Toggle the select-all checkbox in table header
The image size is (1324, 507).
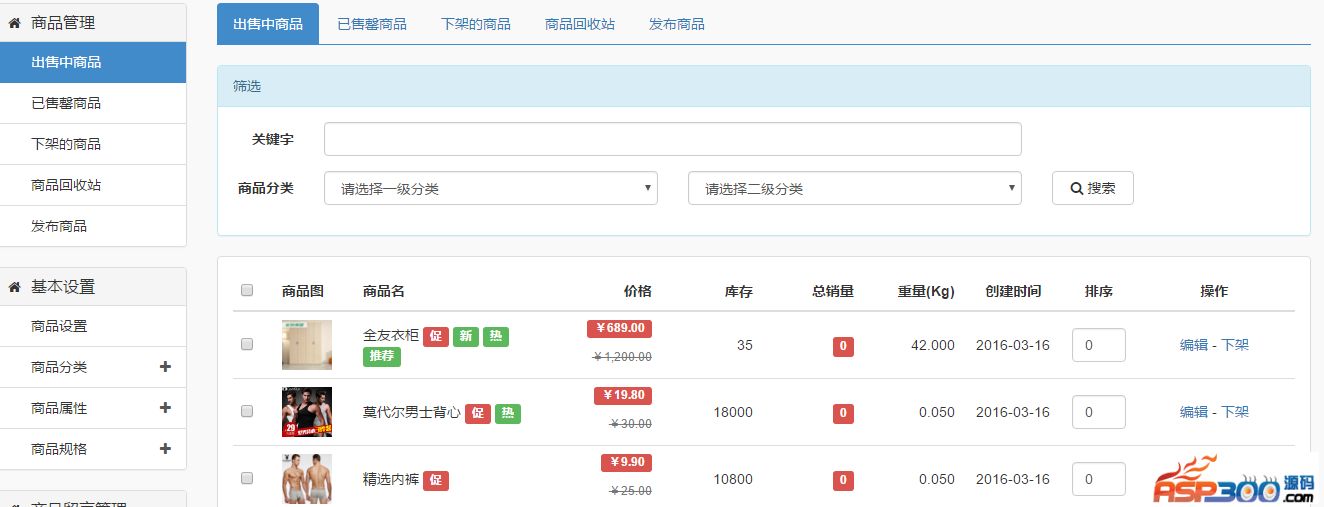pos(247,290)
